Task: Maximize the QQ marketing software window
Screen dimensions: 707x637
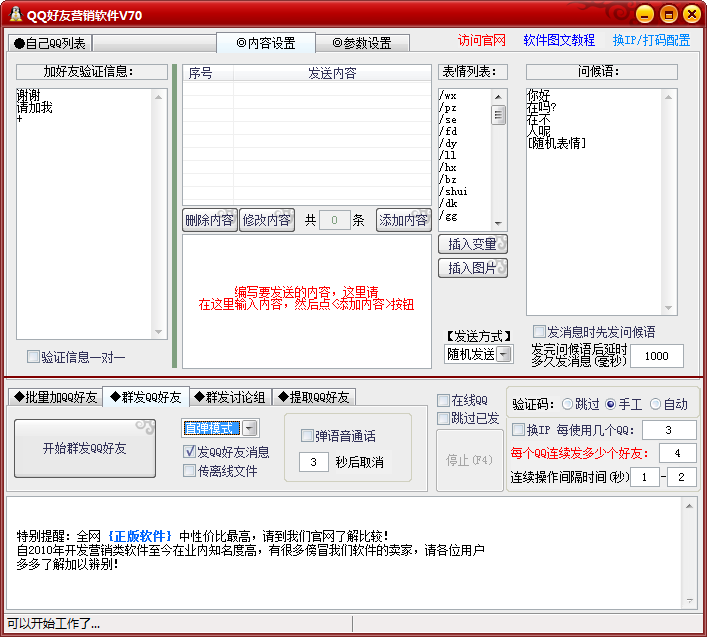Action: (x=669, y=14)
